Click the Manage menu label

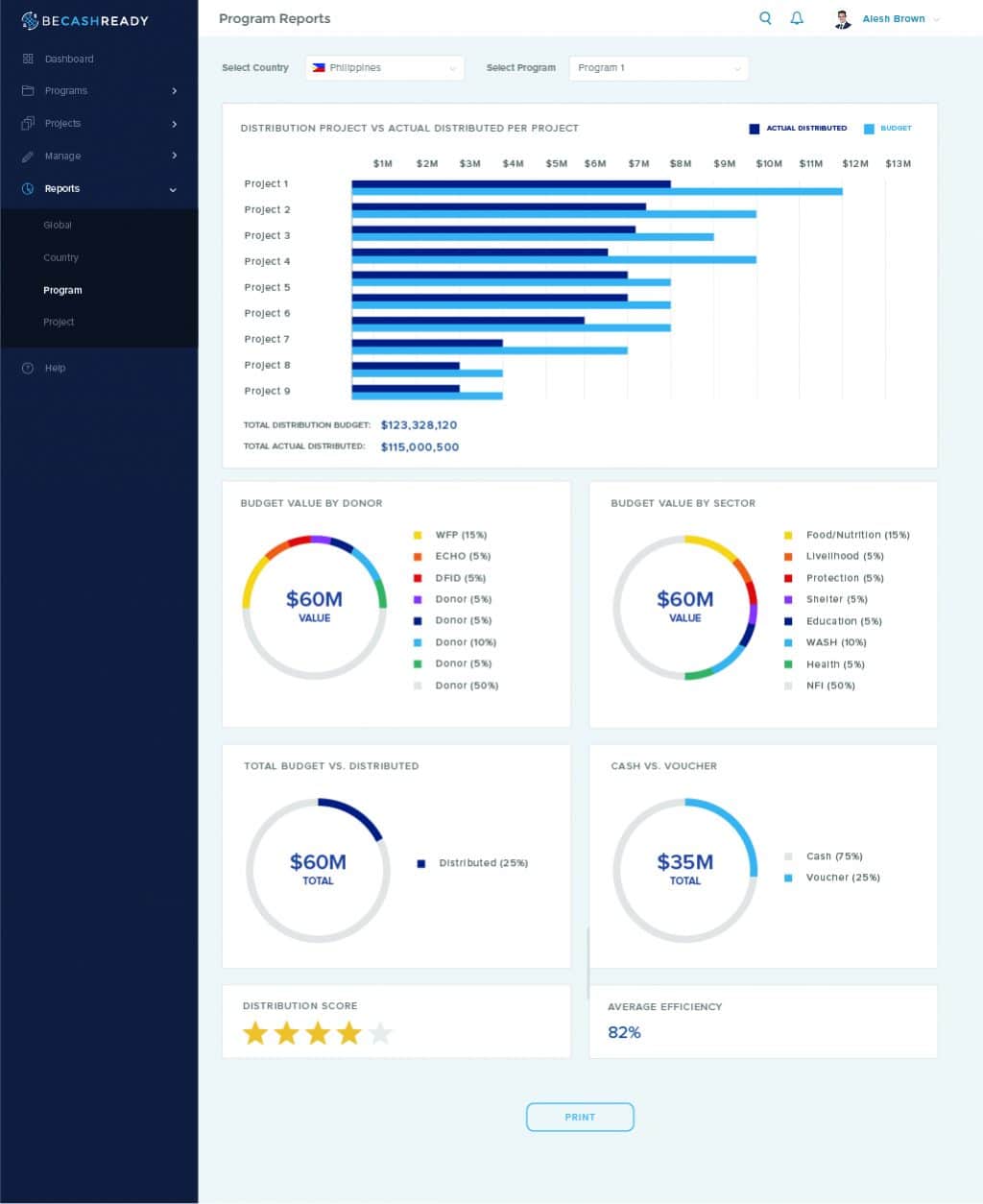pyautogui.click(x=63, y=156)
